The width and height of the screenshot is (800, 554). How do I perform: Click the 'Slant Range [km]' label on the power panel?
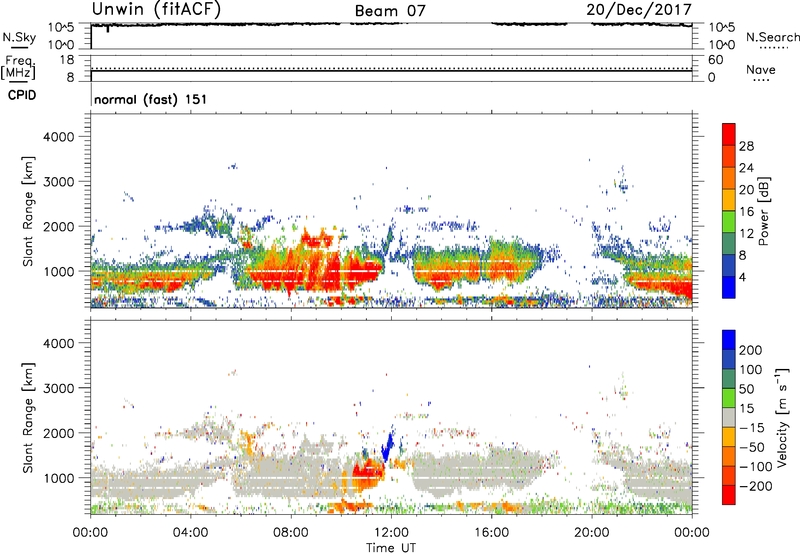click(x=28, y=211)
